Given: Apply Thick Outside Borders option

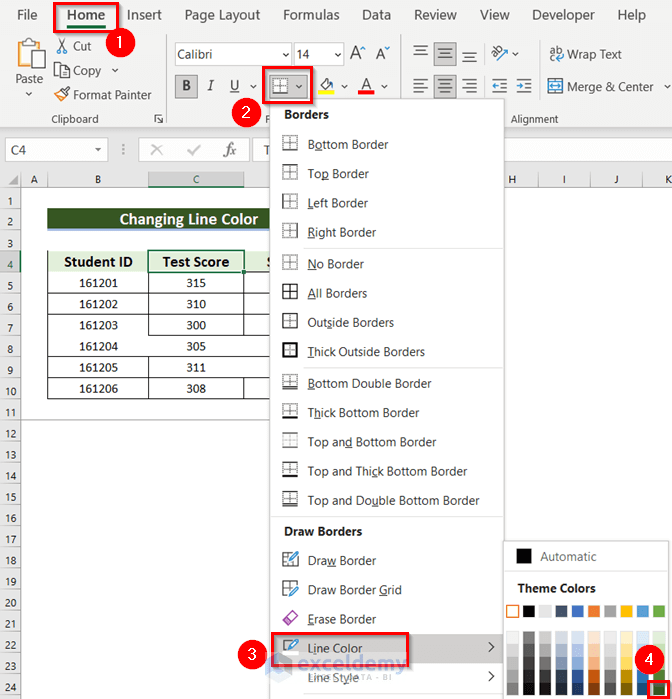Looking at the screenshot, I should [x=366, y=351].
